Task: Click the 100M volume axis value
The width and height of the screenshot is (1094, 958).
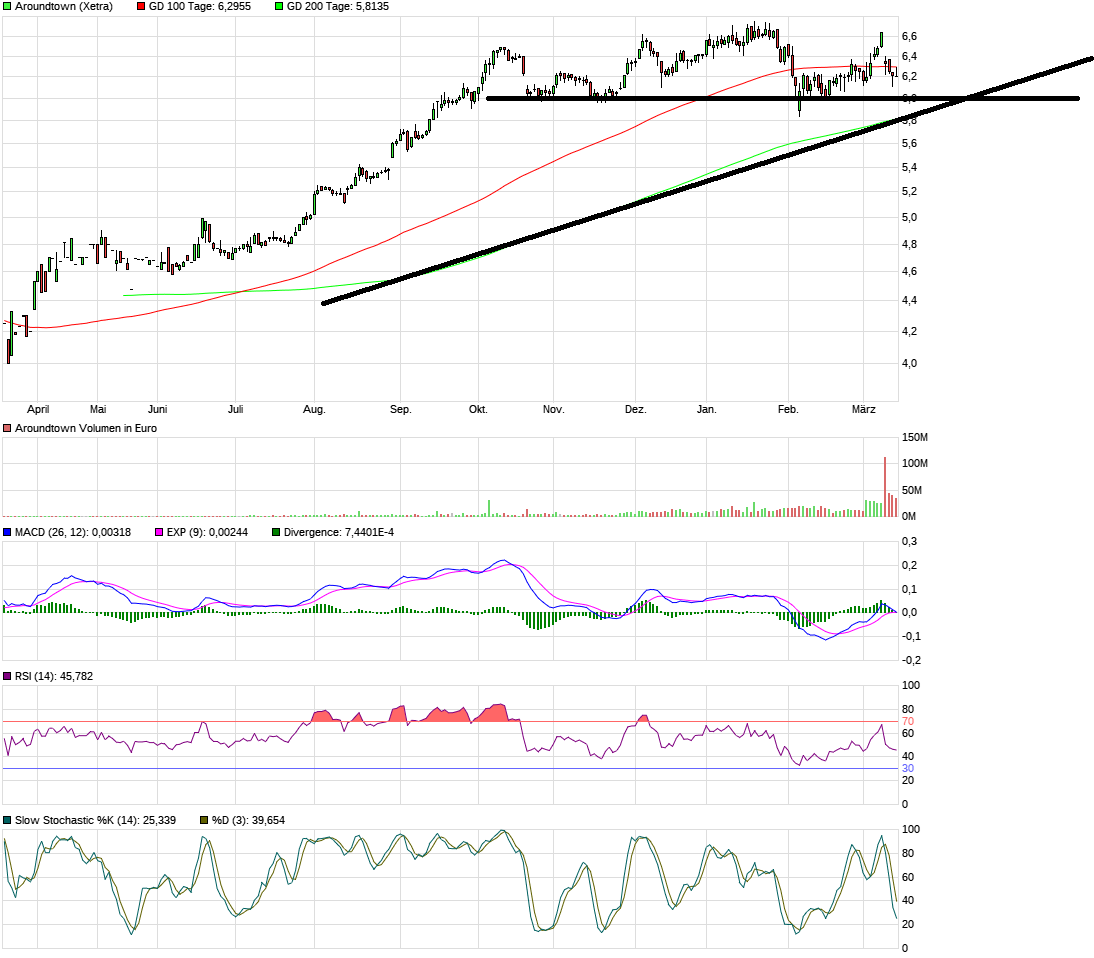Action: (915, 463)
